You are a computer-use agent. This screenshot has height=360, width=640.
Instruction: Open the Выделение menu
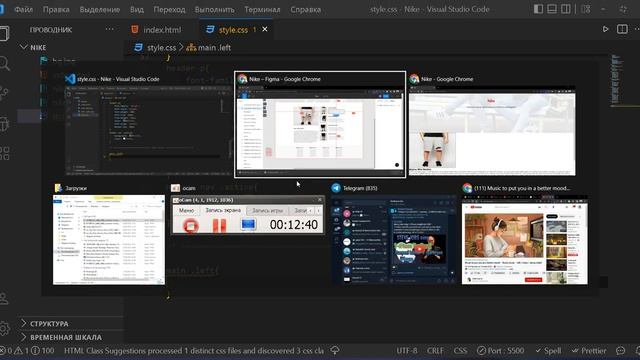[x=100, y=9]
